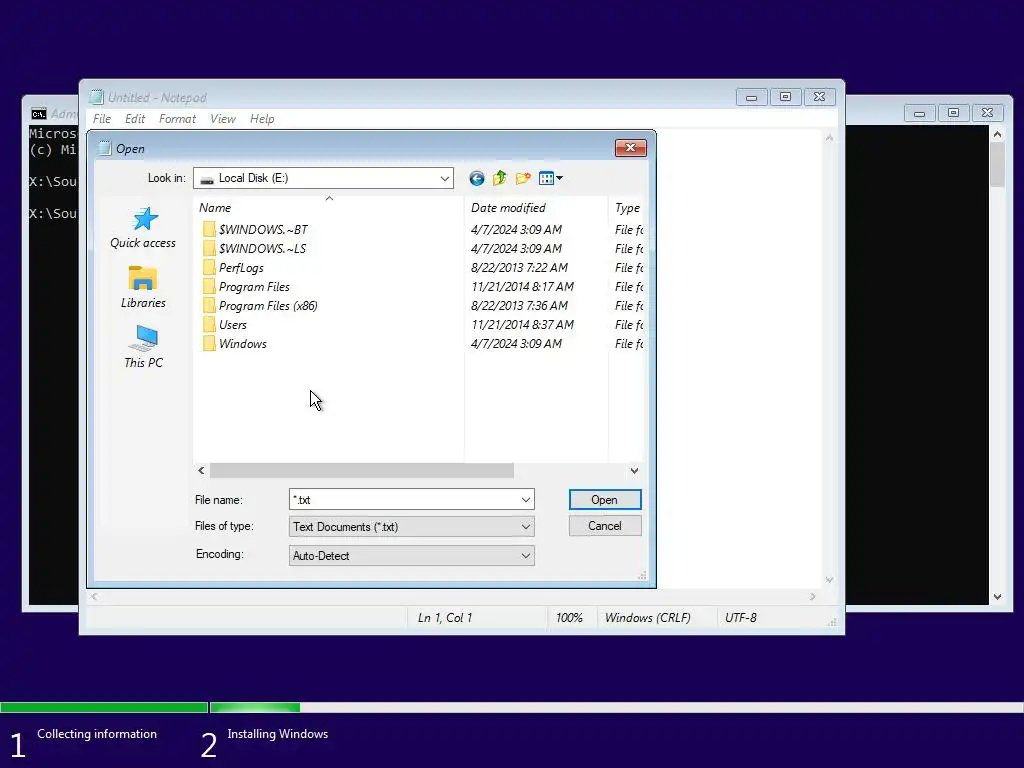Click Windows (CRLF) status entry

point(647,618)
